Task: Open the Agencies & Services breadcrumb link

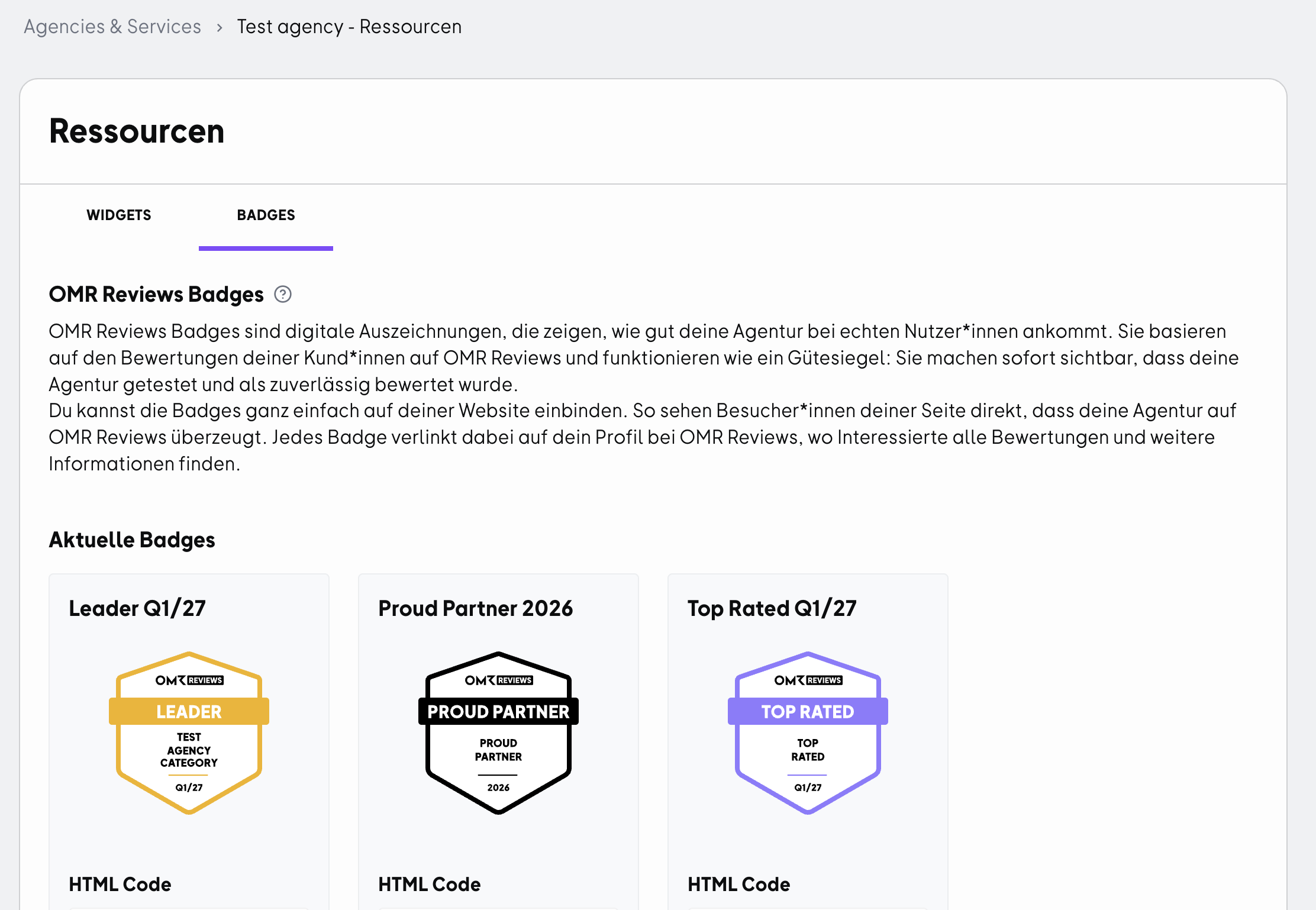Action: pyautogui.click(x=112, y=27)
